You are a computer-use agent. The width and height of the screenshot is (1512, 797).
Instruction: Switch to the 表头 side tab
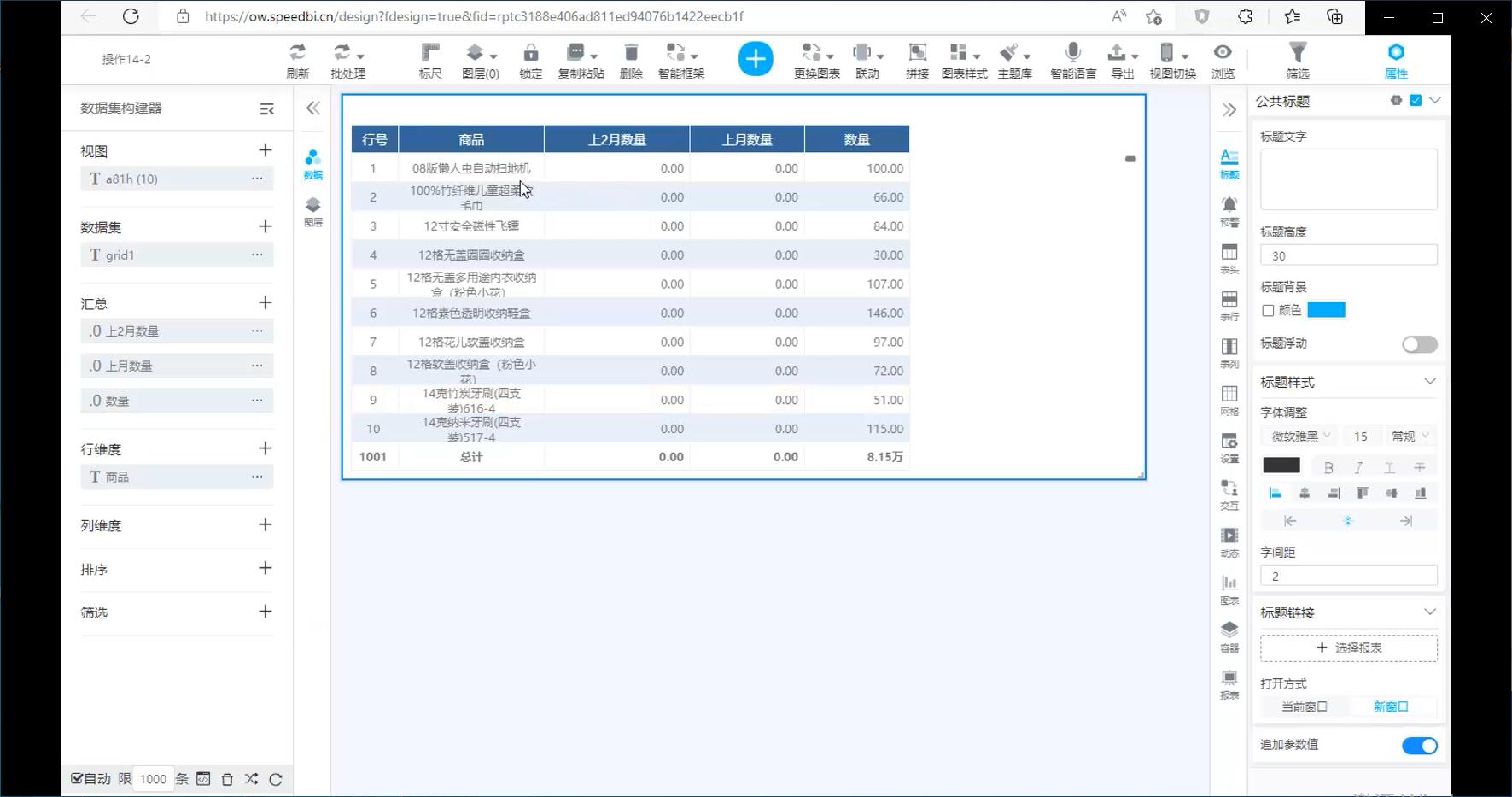point(1229,257)
